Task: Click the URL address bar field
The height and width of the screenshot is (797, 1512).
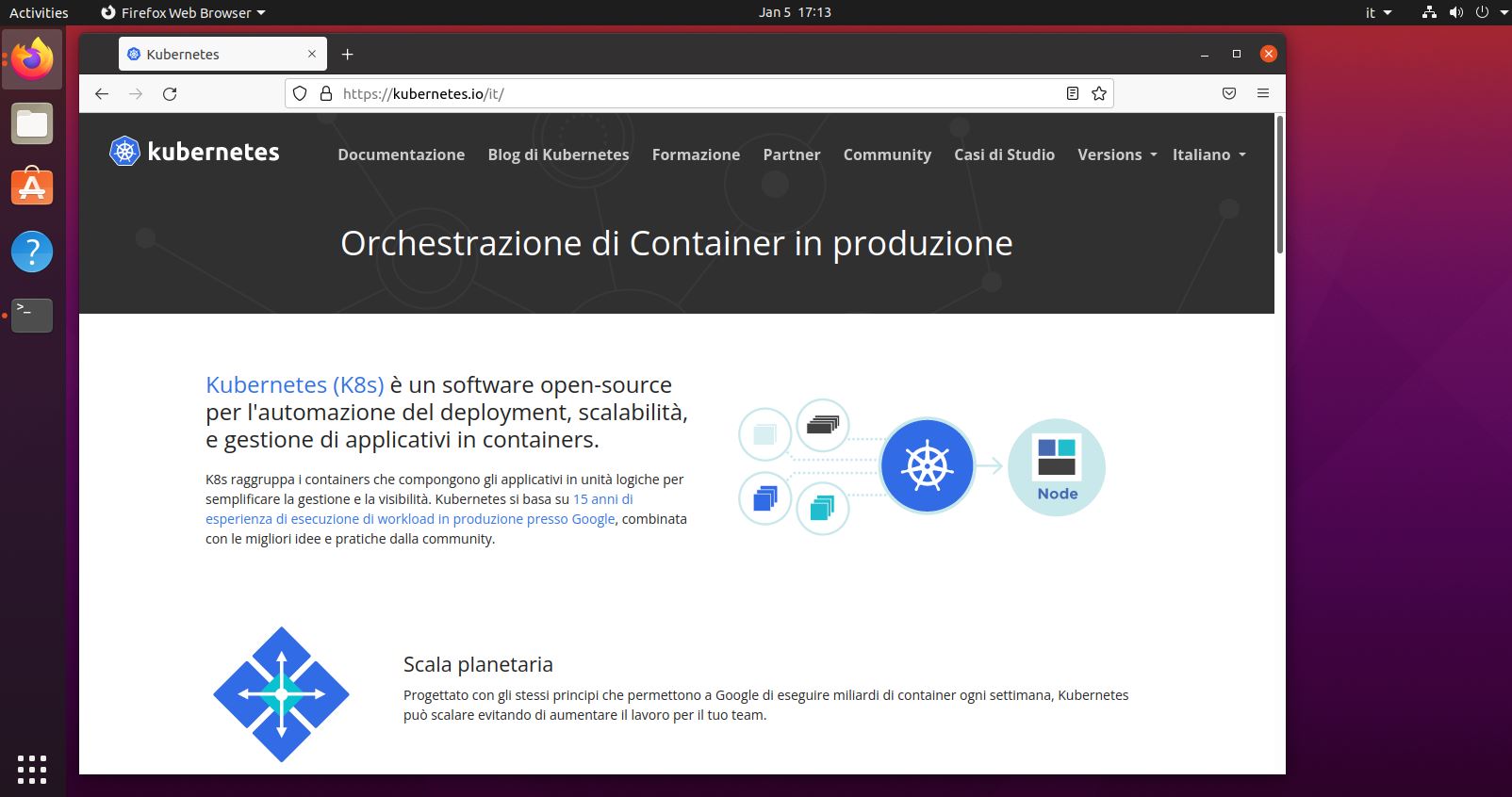Action: coord(698,93)
